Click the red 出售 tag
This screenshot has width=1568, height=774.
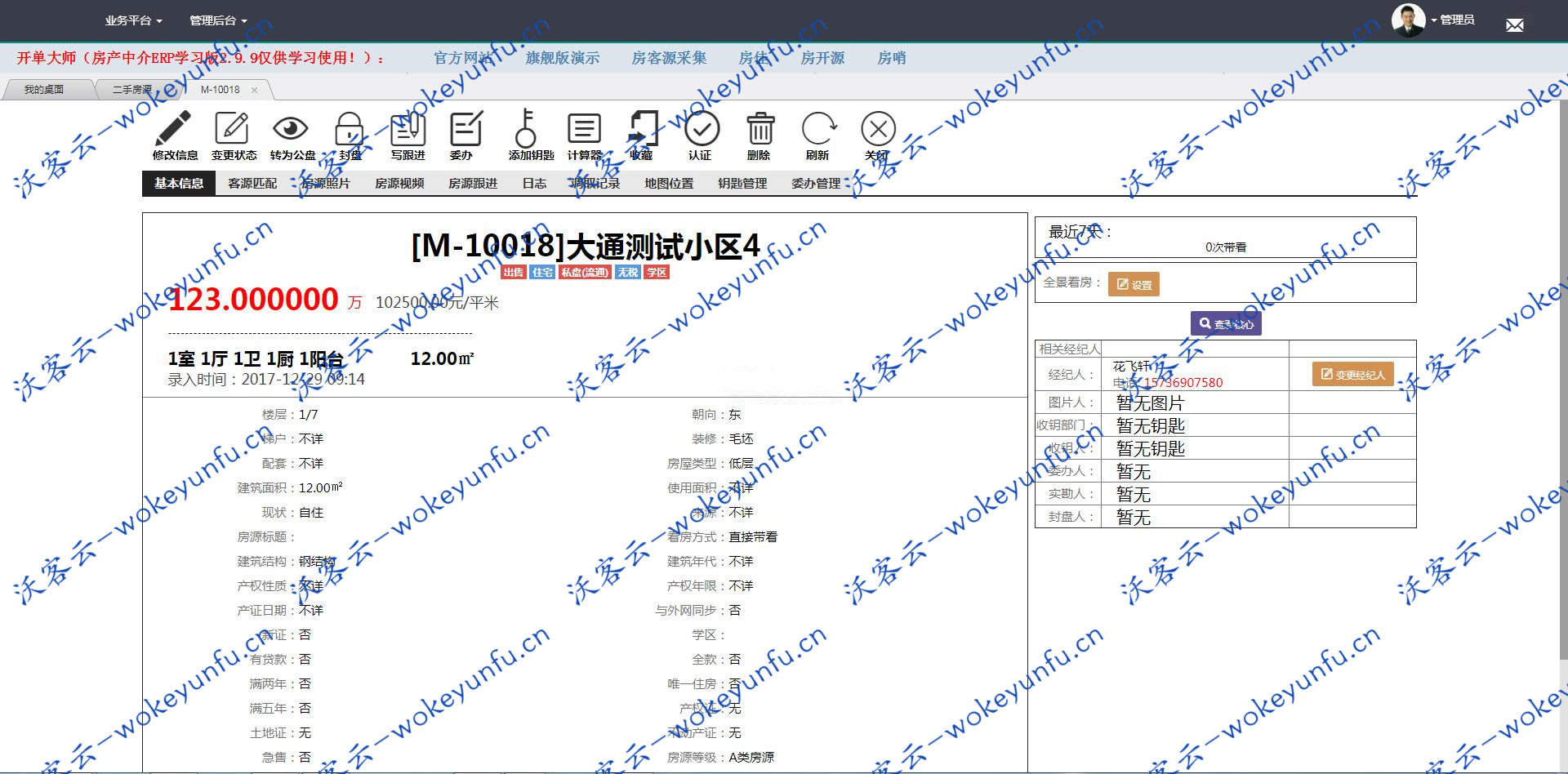pos(514,272)
